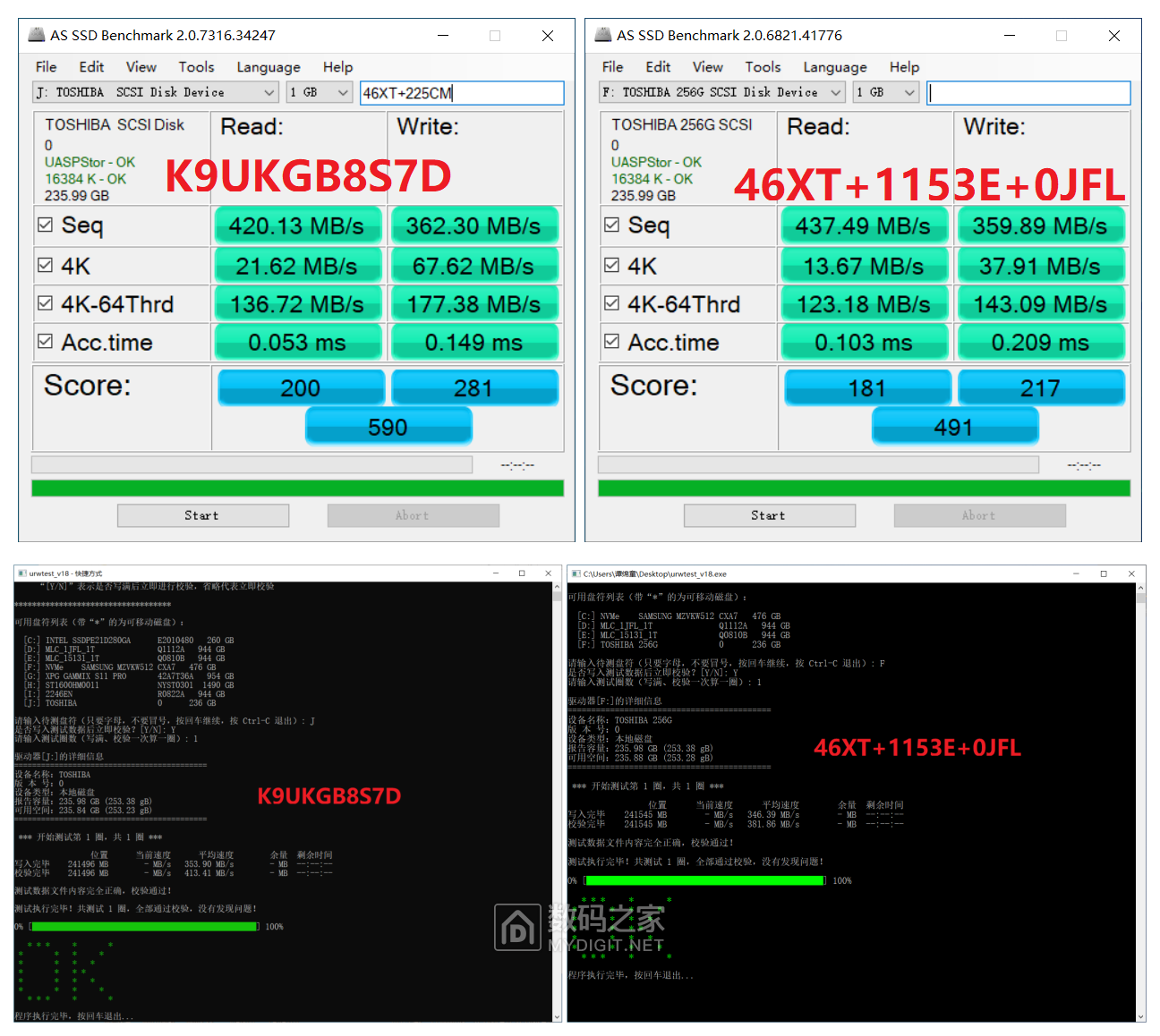Click 4K-64Thrd read result 136.72 MB/s
This screenshot has height=1036, width=1160.
(297, 304)
